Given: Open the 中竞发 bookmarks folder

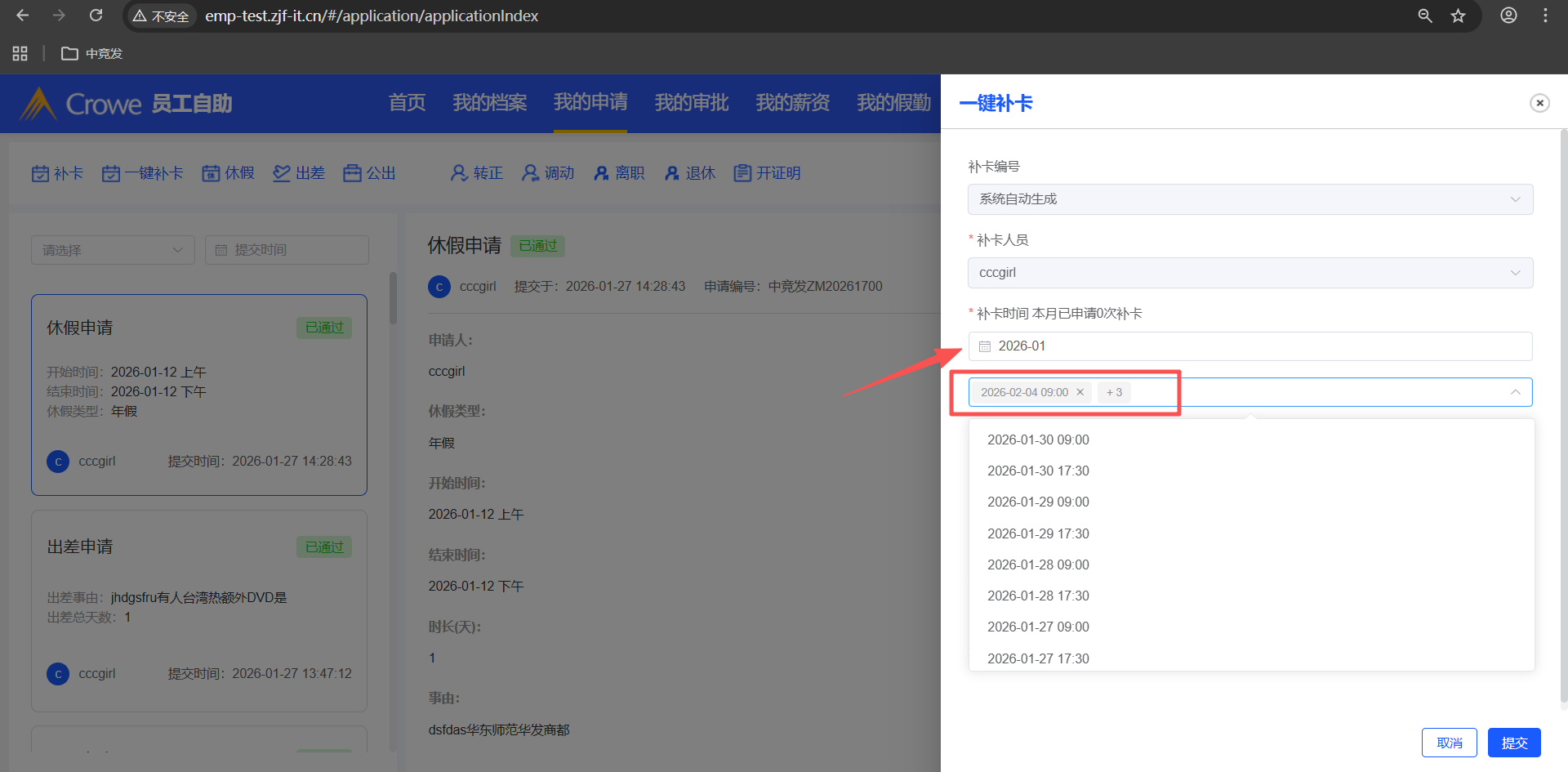Looking at the screenshot, I should tap(92, 53).
